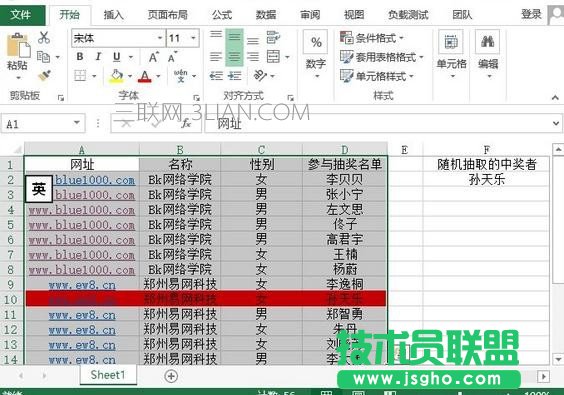
Task: Decrease the cell indent
Action: click(216, 76)
